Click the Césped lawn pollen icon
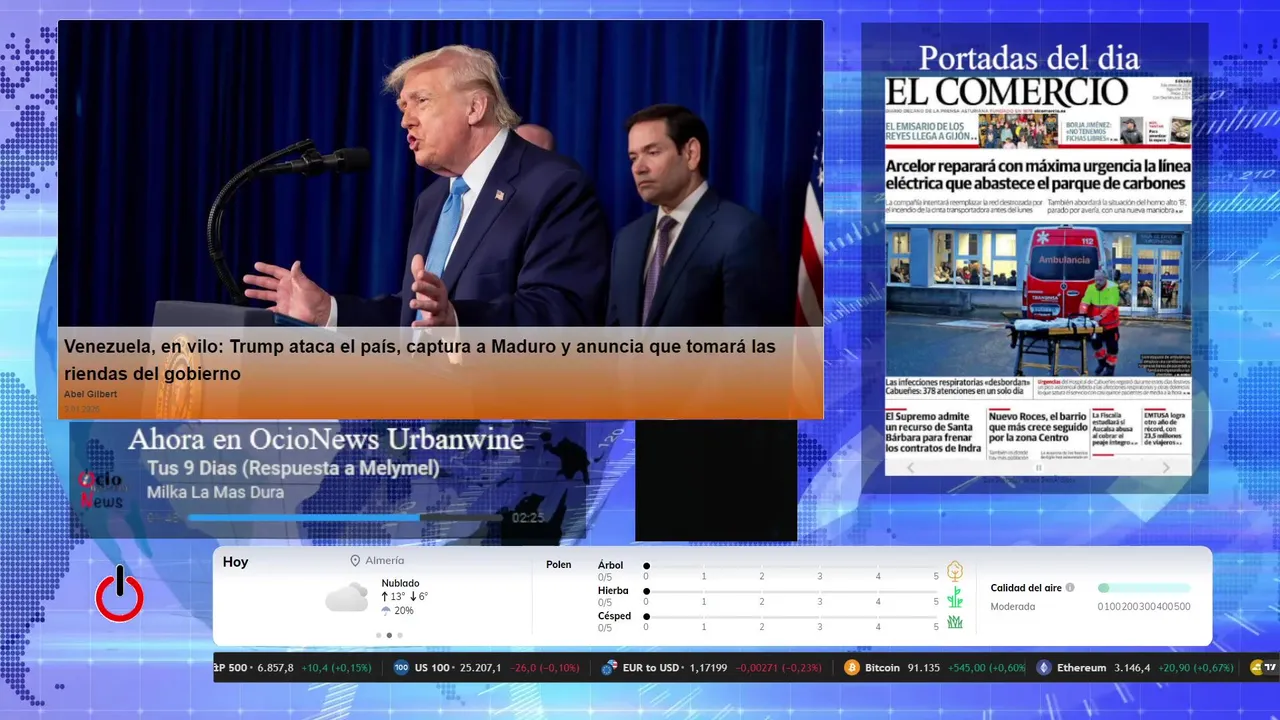1280x720 pixels. pyautogui.click(x=955, y=622)
